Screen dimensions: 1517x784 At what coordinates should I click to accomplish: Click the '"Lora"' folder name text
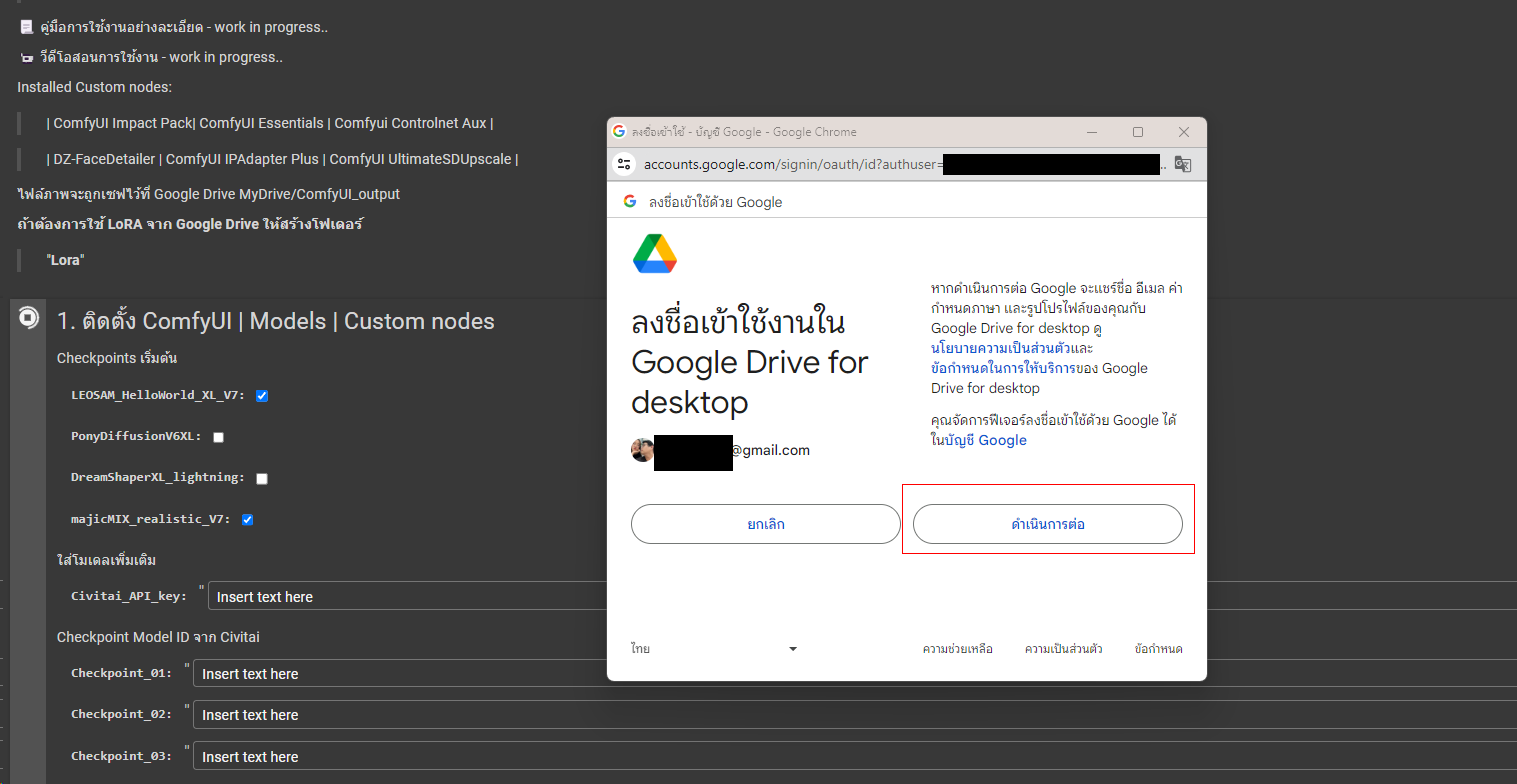66,259
